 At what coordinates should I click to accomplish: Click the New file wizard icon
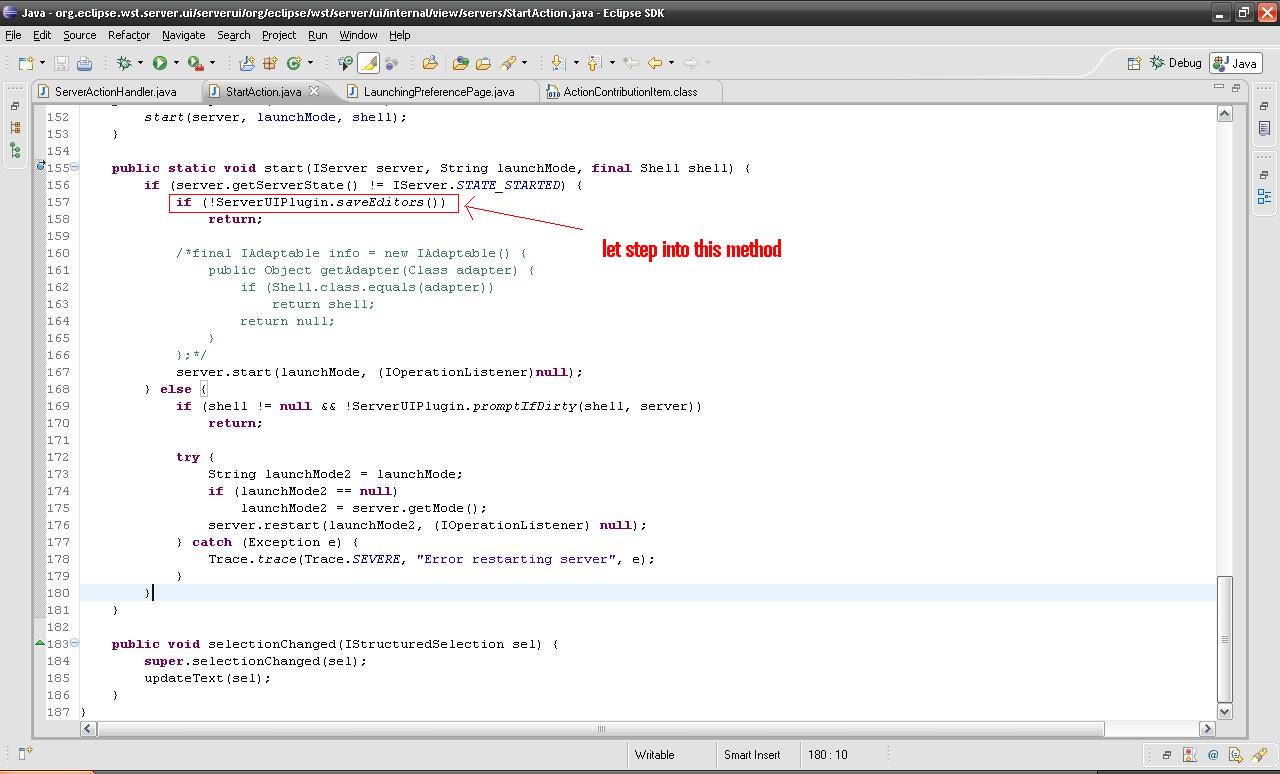[25, 63]
